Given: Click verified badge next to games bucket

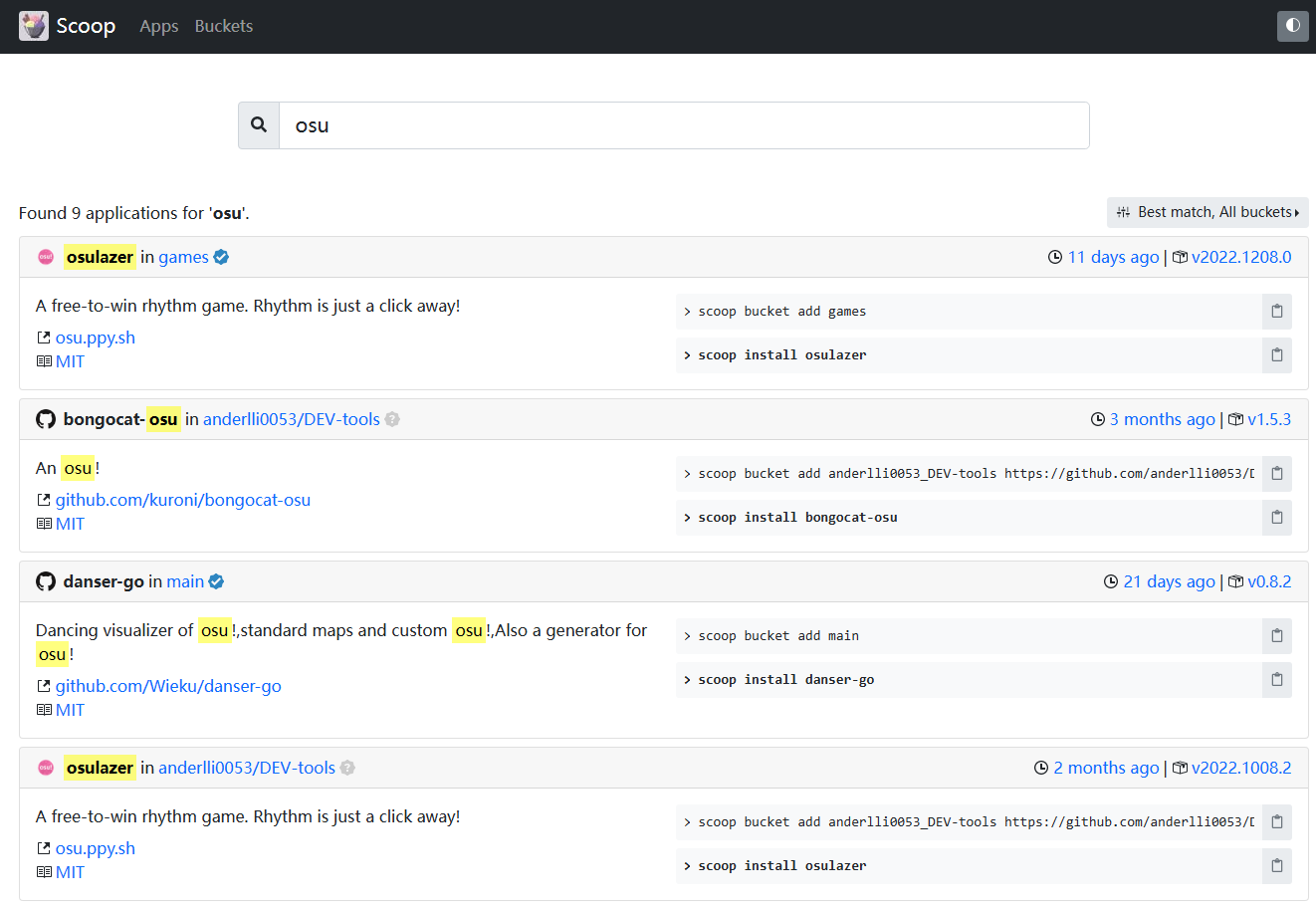Looking at the screenshot, I should point(221,257).
